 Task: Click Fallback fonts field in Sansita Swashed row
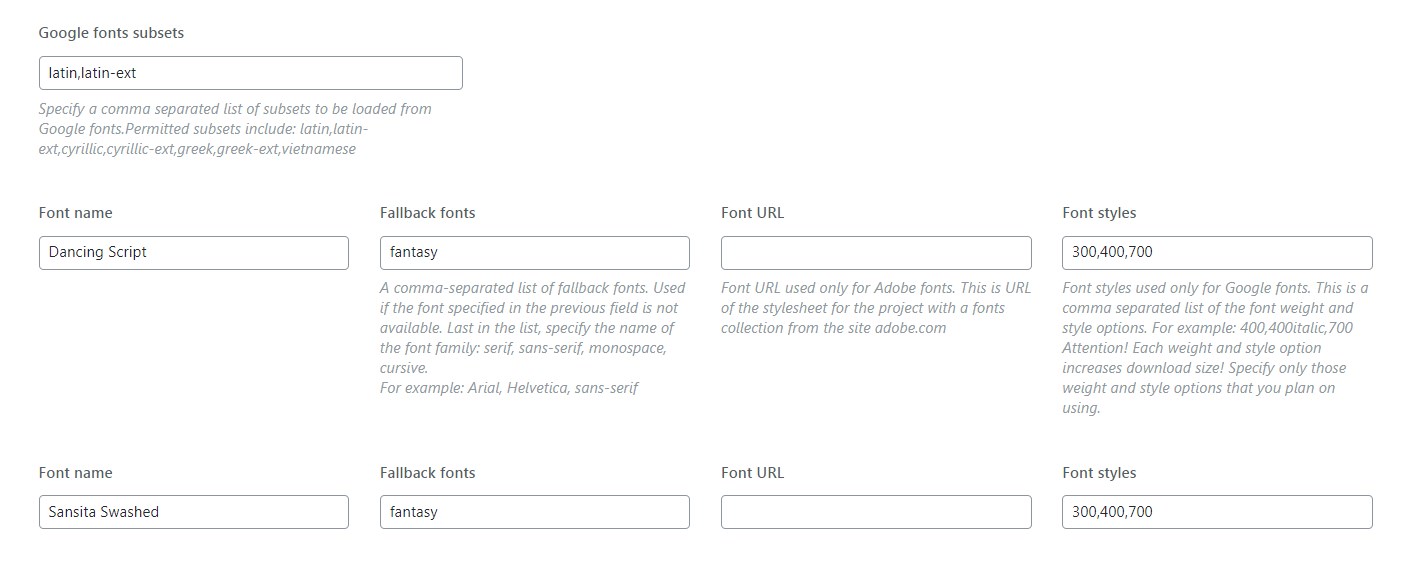coord(535,512)
